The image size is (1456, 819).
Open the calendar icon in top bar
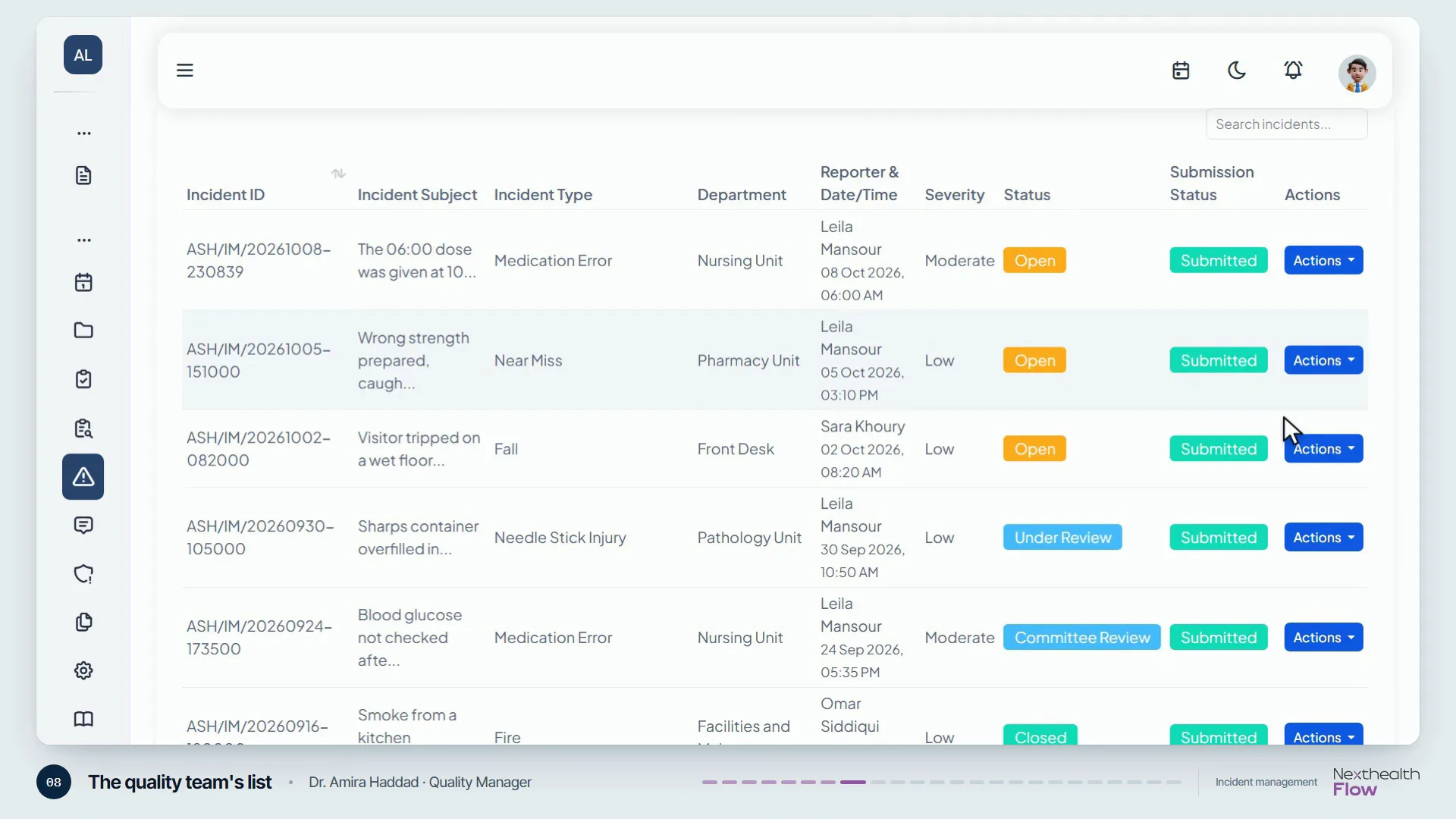(x=1181, y=71)
